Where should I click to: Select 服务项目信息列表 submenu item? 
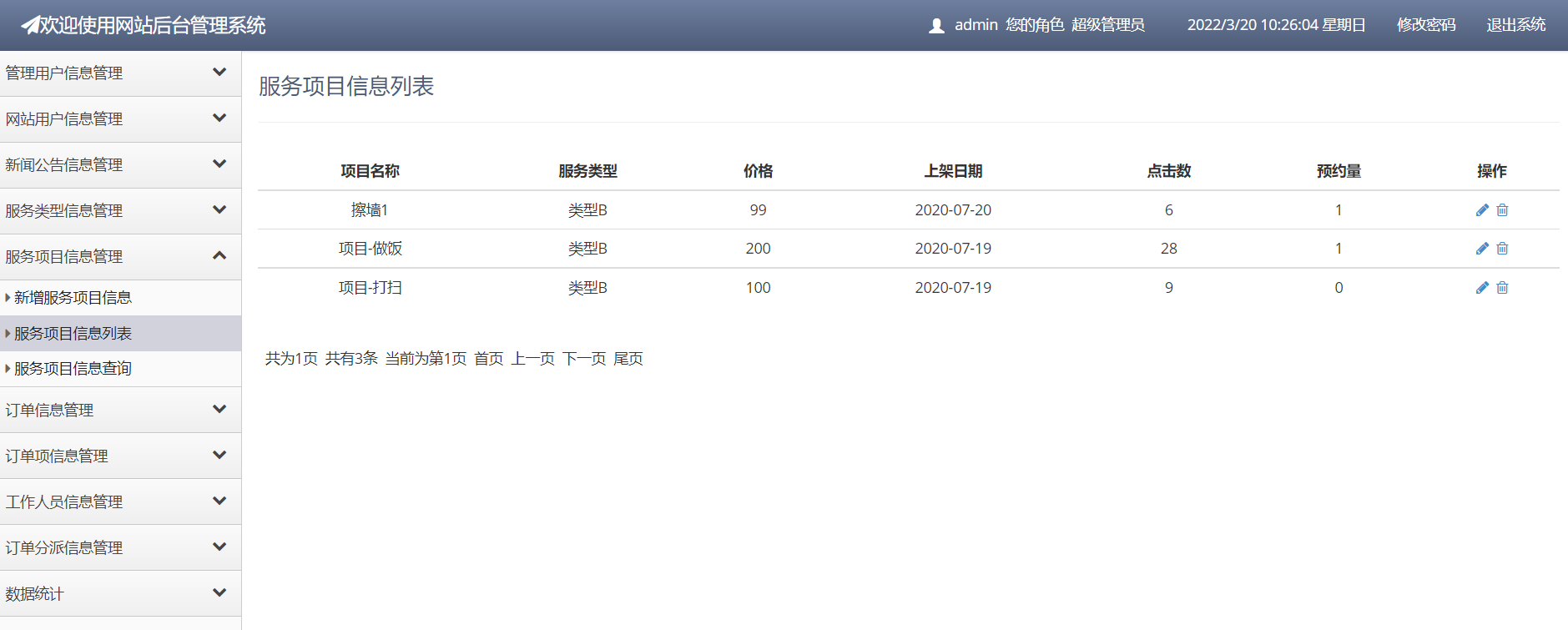coord(73,334)
